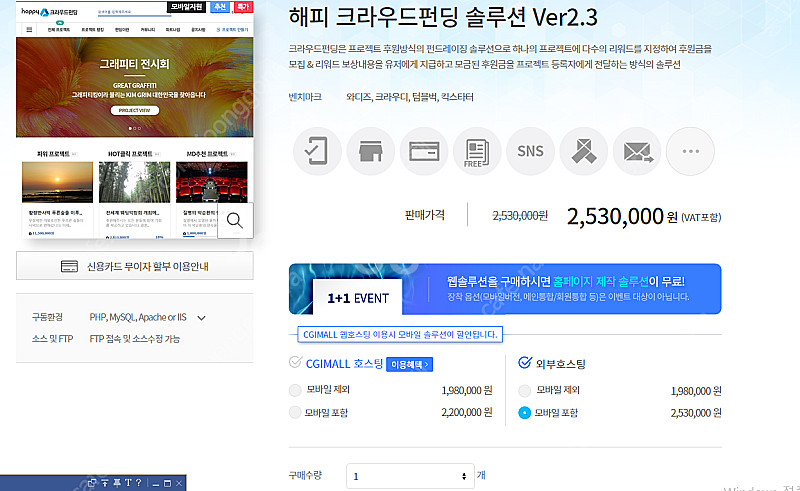This screenshot has width=800, height=491.
Task: Click the 이용혜택 benefits button
Action: 409,364
